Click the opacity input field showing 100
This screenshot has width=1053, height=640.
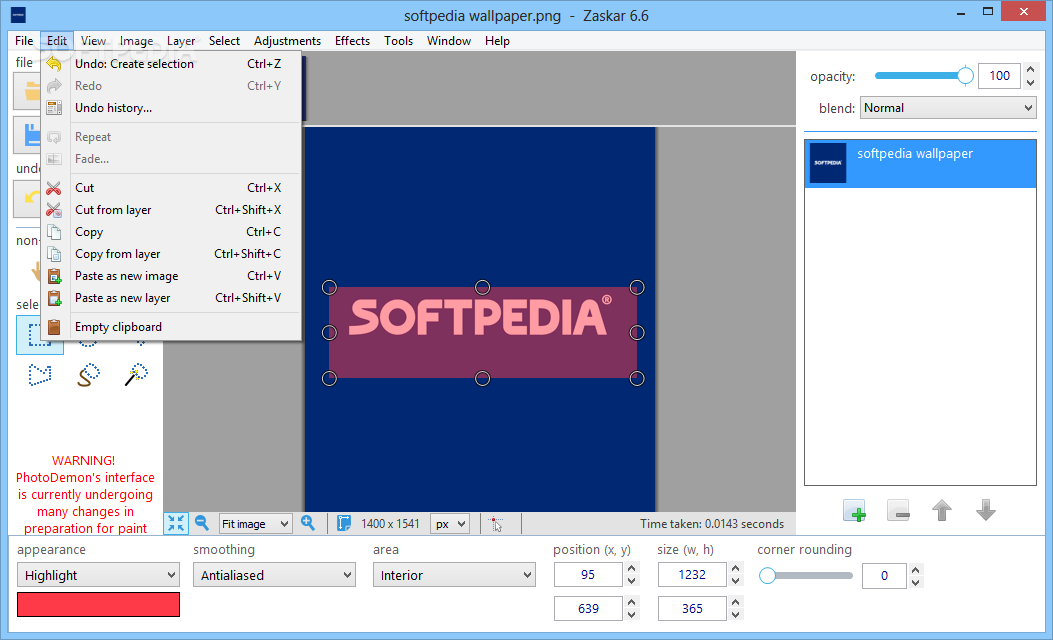(x=999, y=76)
